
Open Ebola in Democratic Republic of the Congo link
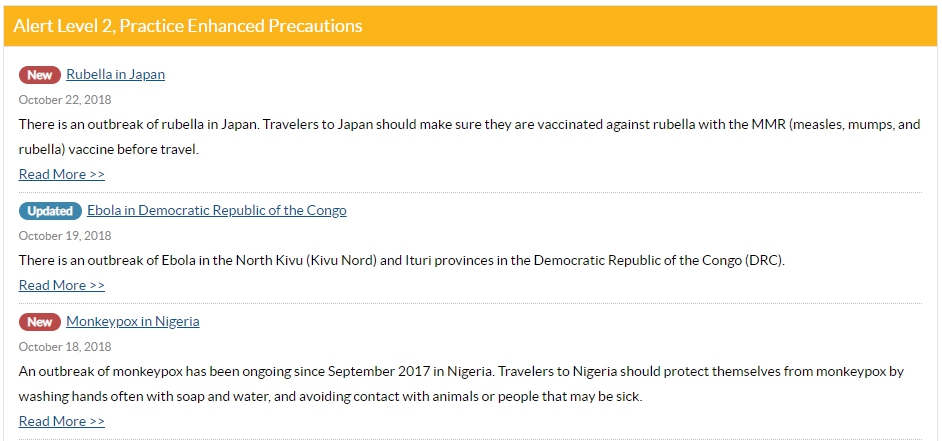217,210
